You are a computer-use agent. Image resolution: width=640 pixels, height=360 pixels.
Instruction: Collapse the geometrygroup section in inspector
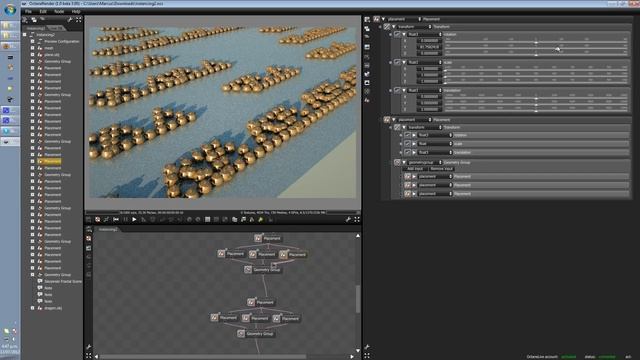click(404, 162)
